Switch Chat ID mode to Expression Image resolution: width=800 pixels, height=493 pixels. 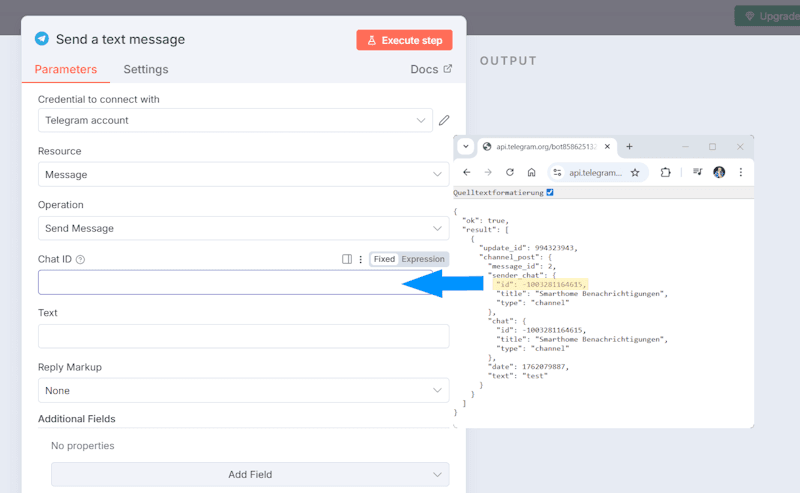point(423,259)
